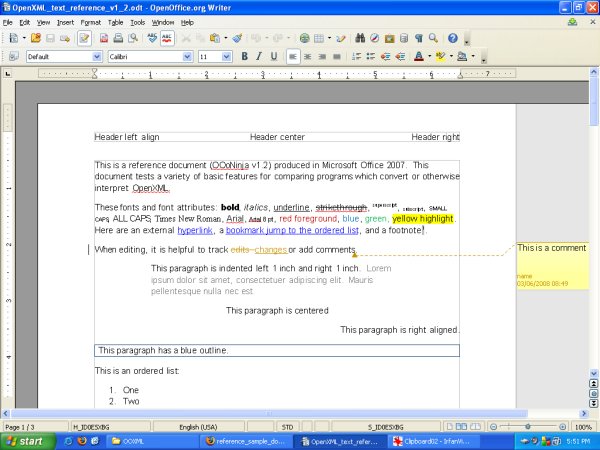Click the font color swatch button

point(421,57)
